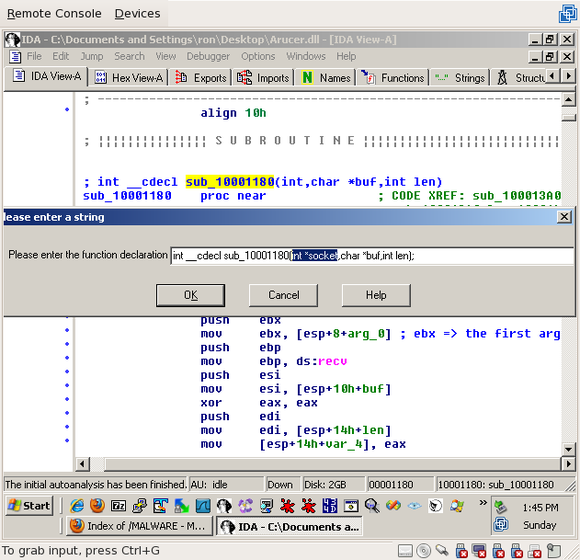Switch to 'Index of /MALWARE' Firefox taskbar button
Viewport: 580px width, 560px height.
point(139,526)
